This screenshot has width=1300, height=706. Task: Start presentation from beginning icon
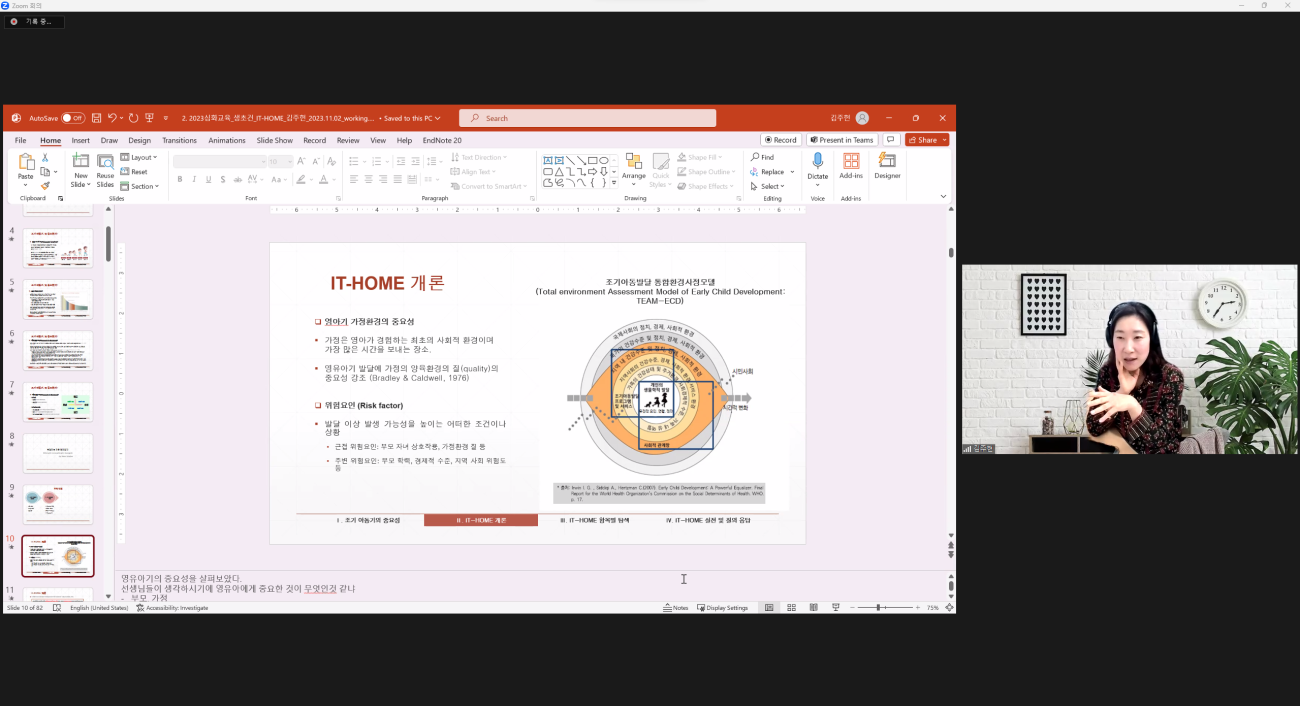pyautogui.click(x=149, y=118)
